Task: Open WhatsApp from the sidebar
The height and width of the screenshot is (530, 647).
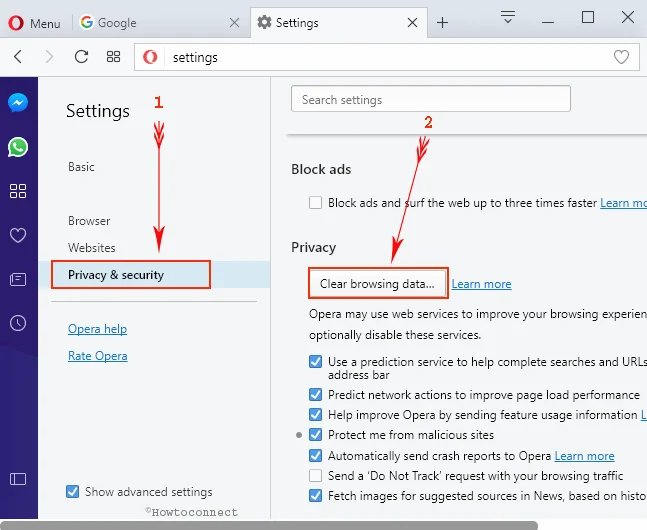Action: pyautogui.click(x=18, y=147)
